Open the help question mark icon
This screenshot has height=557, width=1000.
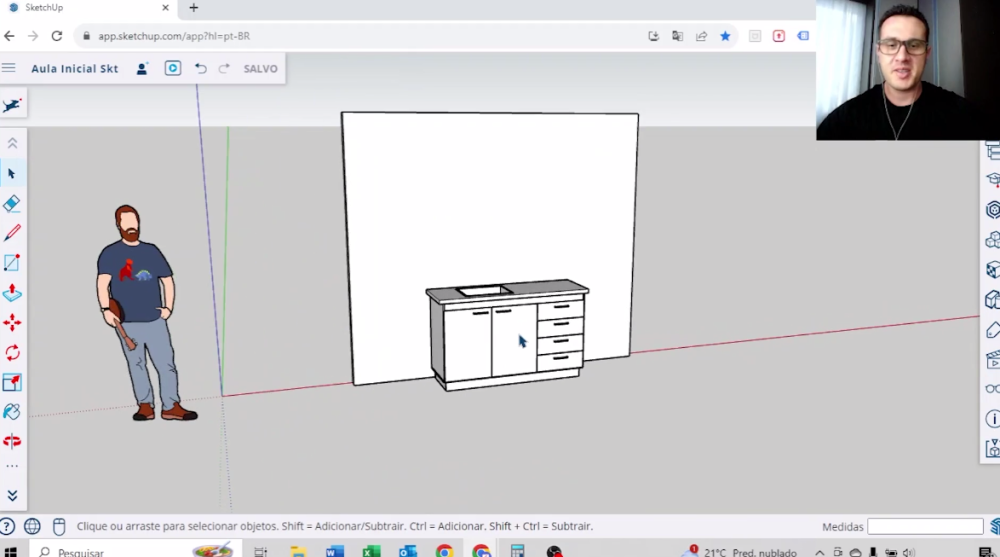click(7, 526)
